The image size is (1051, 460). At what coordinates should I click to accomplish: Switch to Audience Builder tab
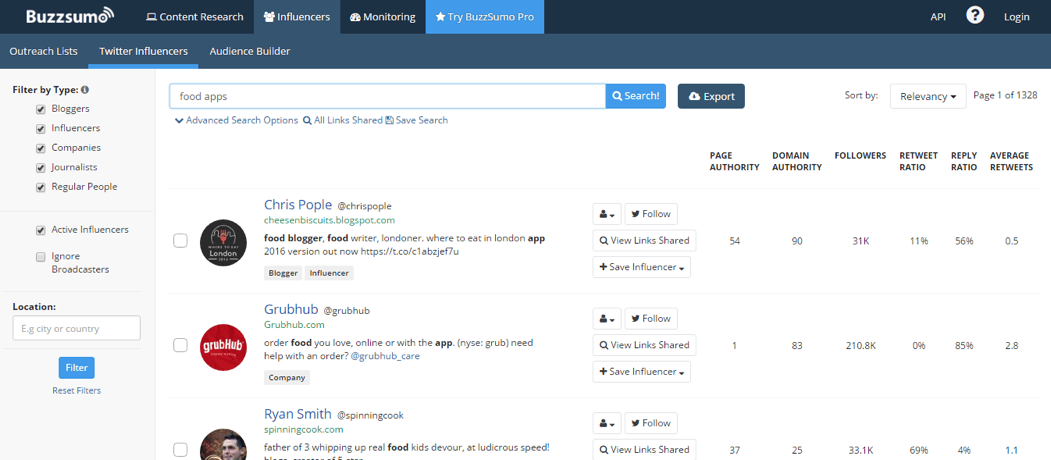(250, 51)
